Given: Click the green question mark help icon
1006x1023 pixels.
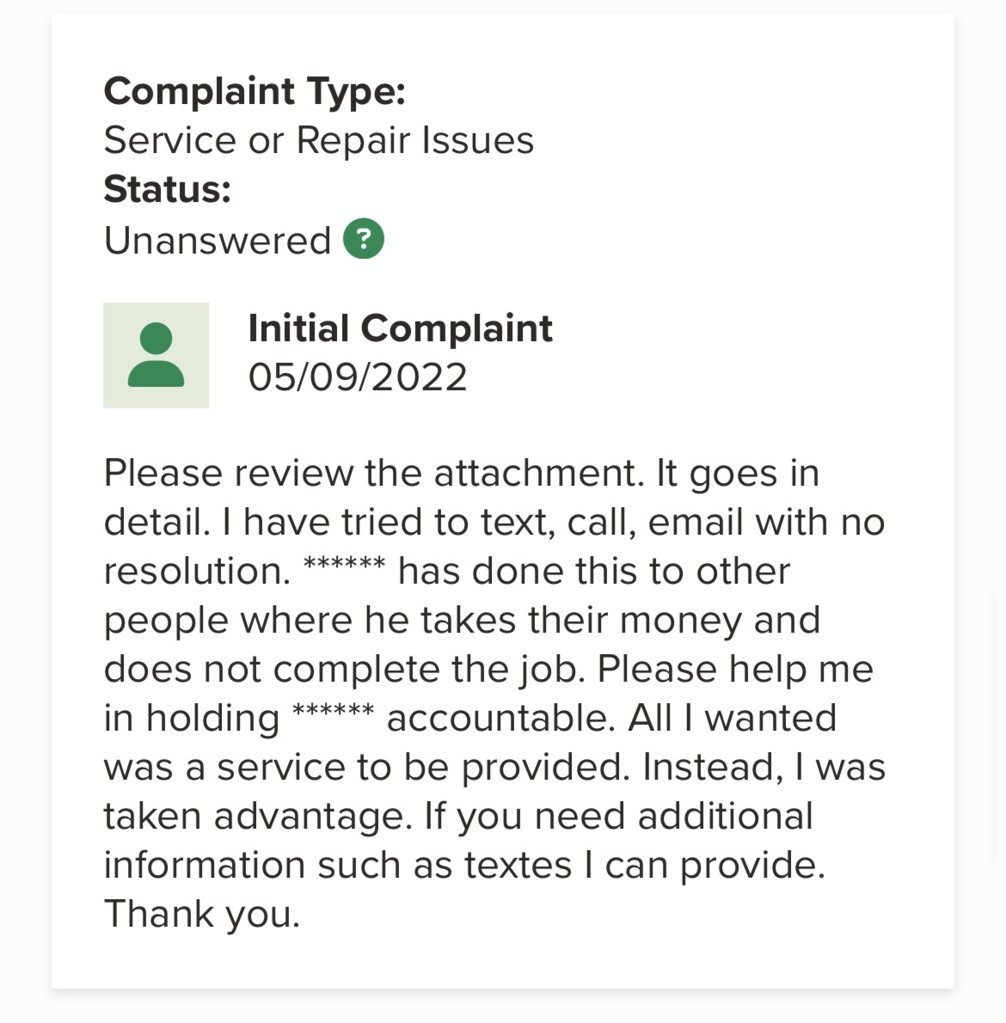Looking at the screenshot, I should tap(363, 239).
